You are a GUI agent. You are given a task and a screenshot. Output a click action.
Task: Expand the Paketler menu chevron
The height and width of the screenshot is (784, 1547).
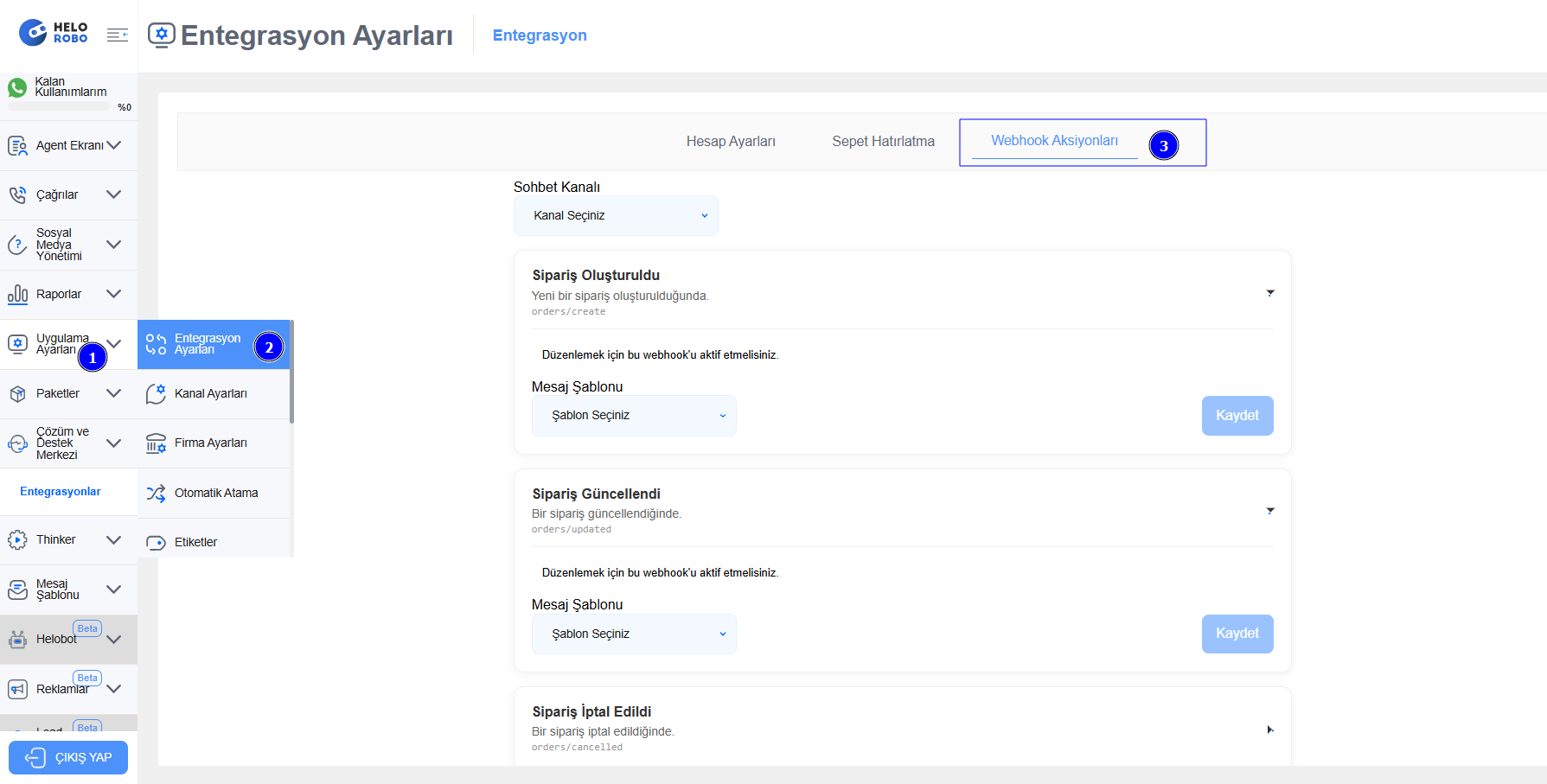pyautogui.click(x=113, y=393)
